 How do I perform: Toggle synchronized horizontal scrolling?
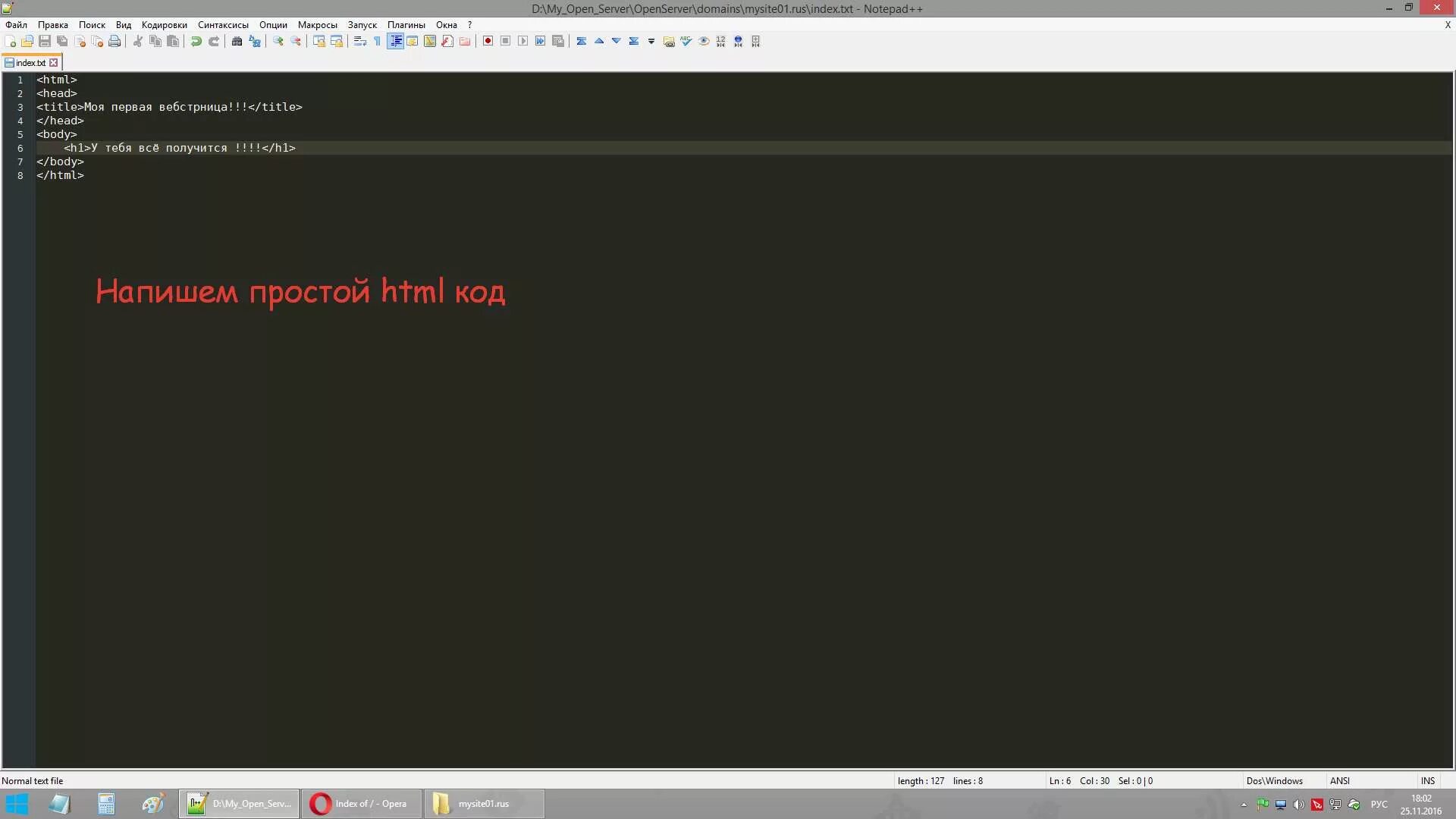pos(337,41)
